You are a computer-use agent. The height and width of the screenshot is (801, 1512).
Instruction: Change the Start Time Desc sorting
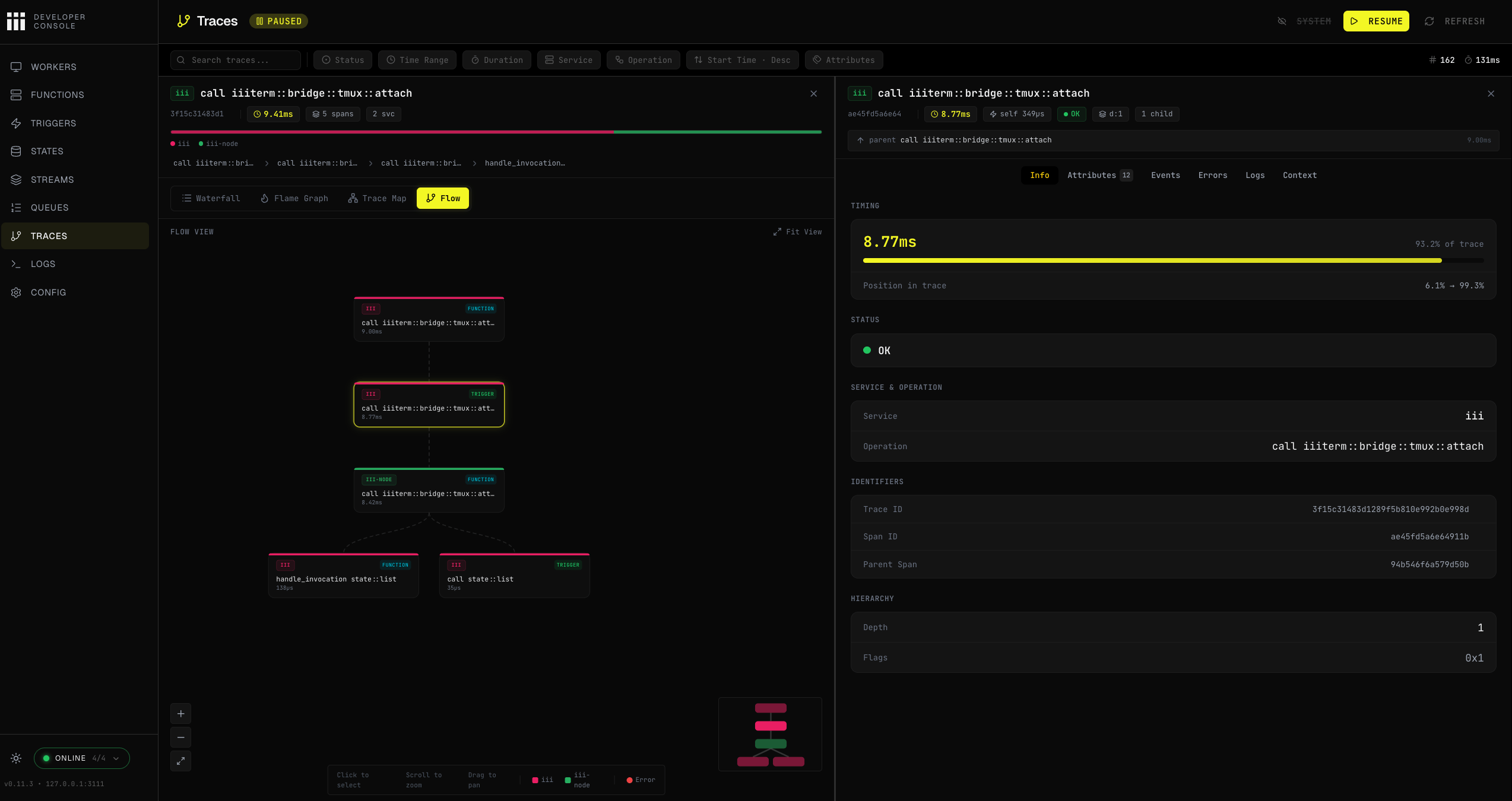tap(743, 60)
